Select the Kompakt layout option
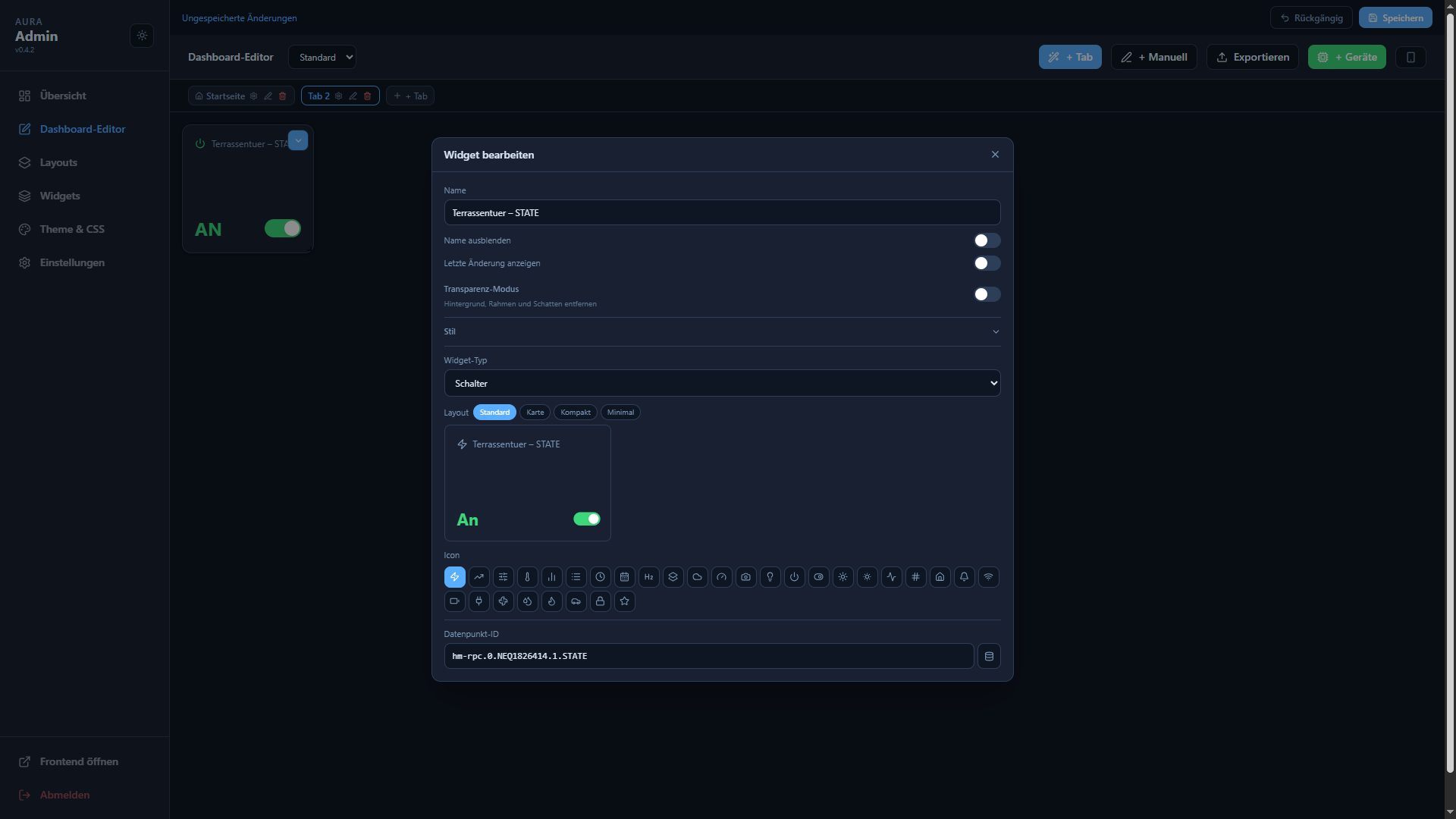This screenshot has width=1456, height=819. point(576,412)
